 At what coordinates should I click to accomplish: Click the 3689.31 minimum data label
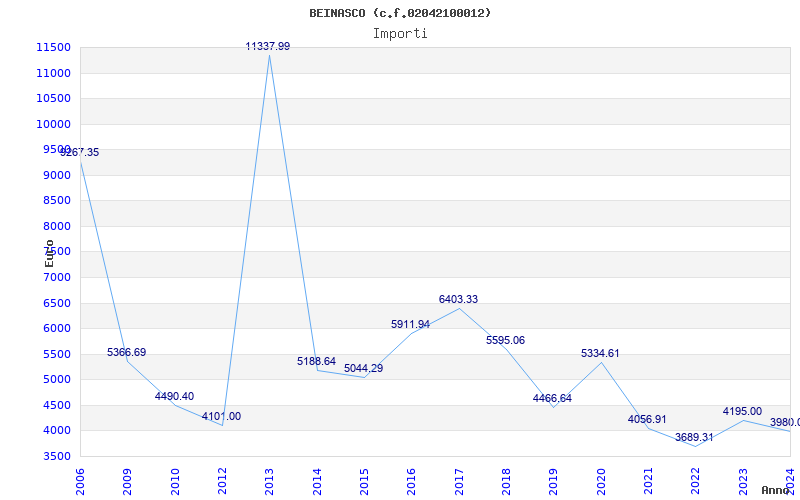coord(694,437)
